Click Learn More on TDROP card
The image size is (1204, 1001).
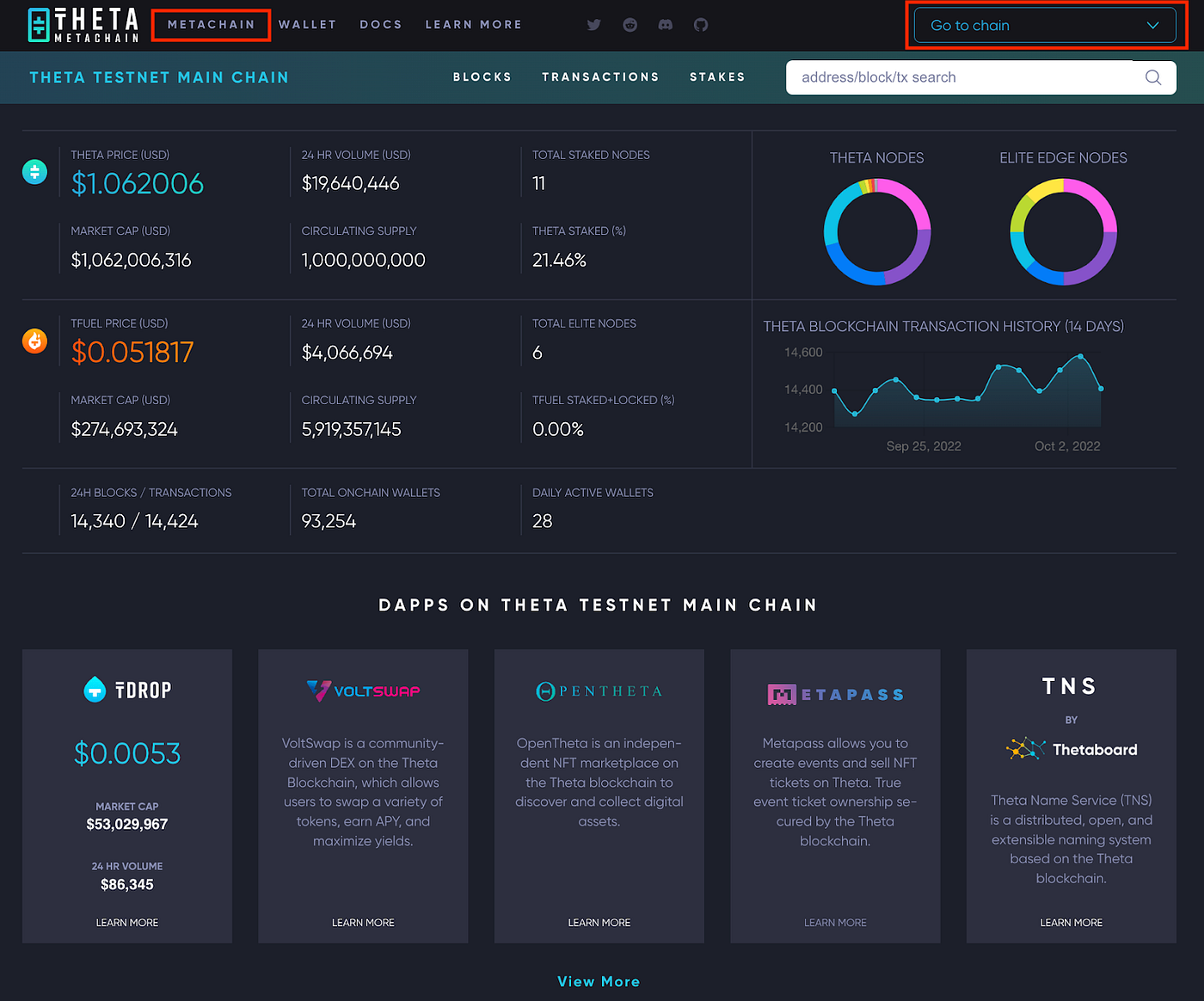pos(127,923)
